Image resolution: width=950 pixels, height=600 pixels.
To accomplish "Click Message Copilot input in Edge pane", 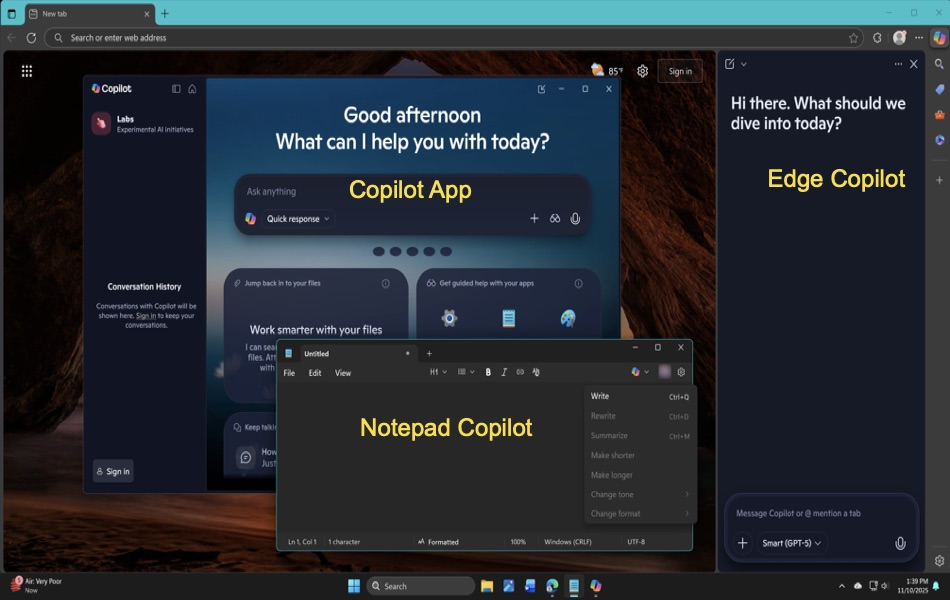I will [820, 513].
